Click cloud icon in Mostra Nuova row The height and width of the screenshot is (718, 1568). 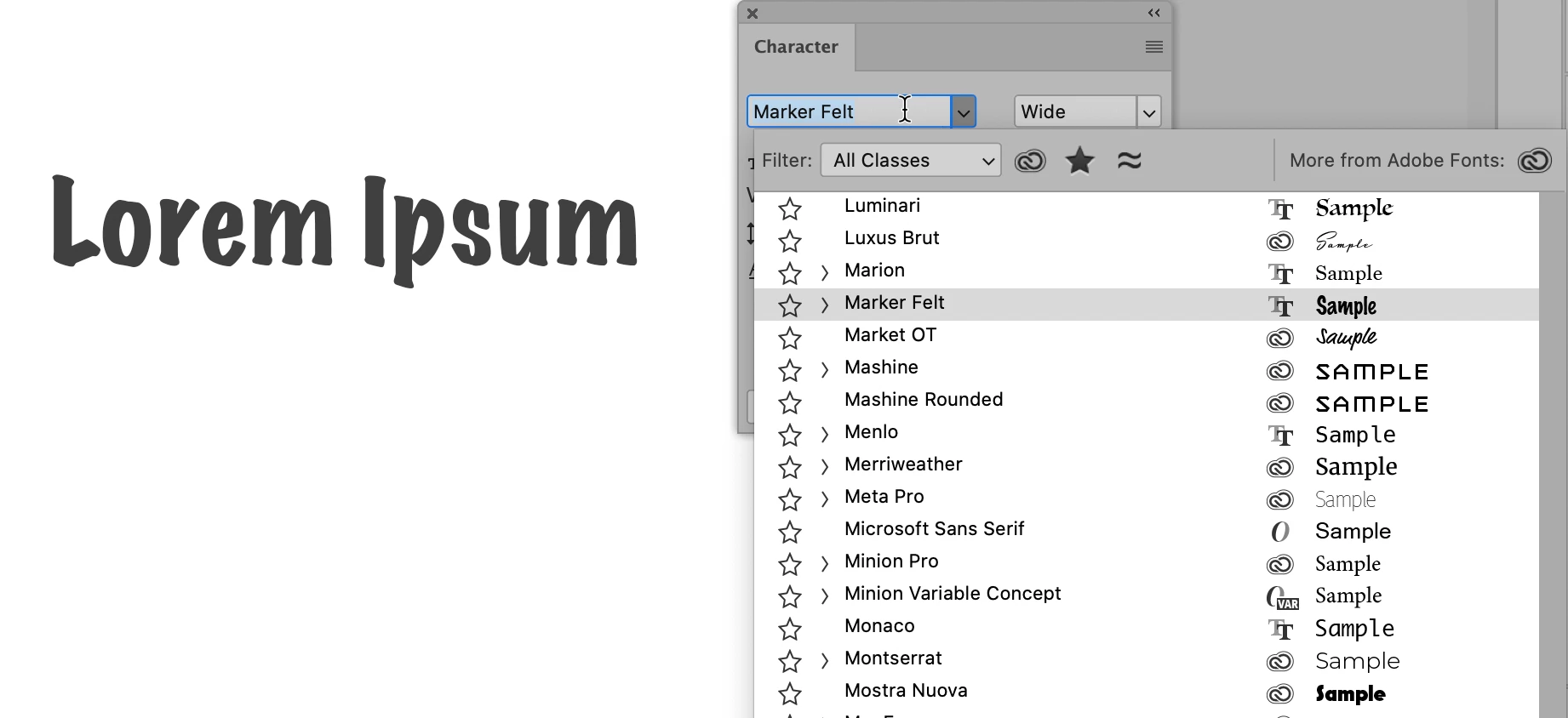1280,694
